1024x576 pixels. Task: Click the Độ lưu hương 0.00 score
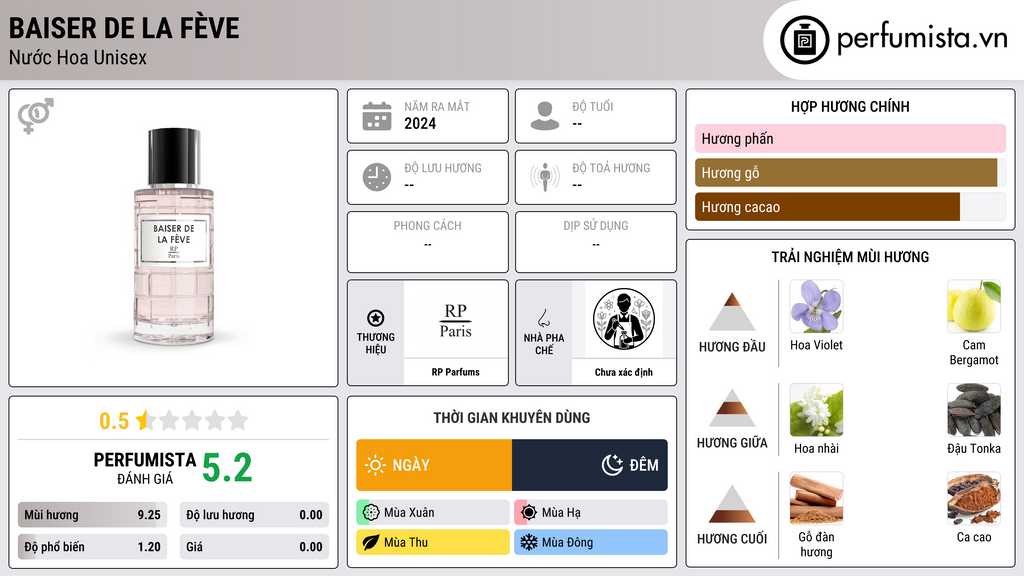click(254, 515)
